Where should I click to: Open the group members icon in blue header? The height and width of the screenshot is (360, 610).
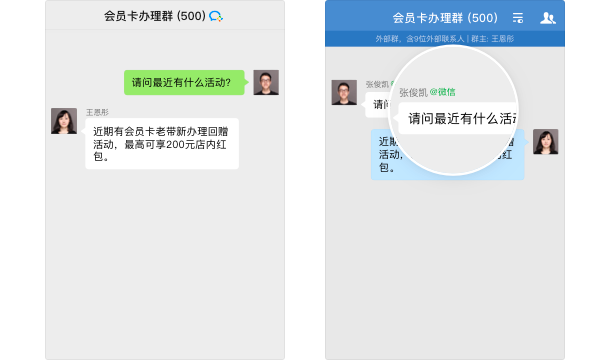(548, 18)
